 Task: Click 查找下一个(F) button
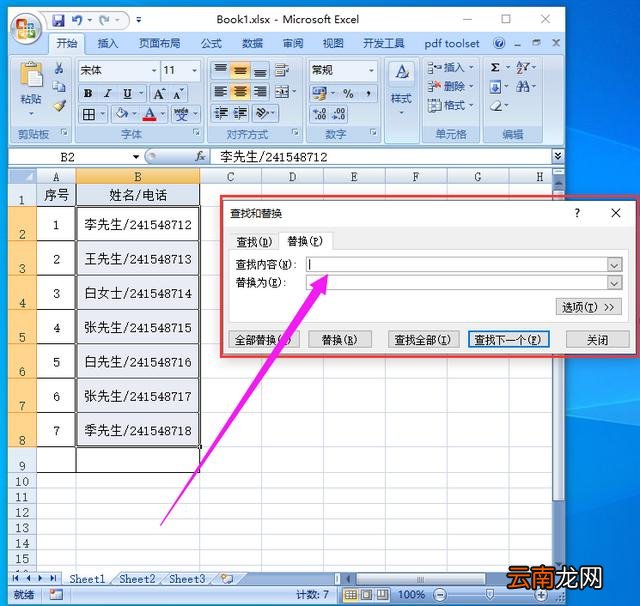pos(508,340)
